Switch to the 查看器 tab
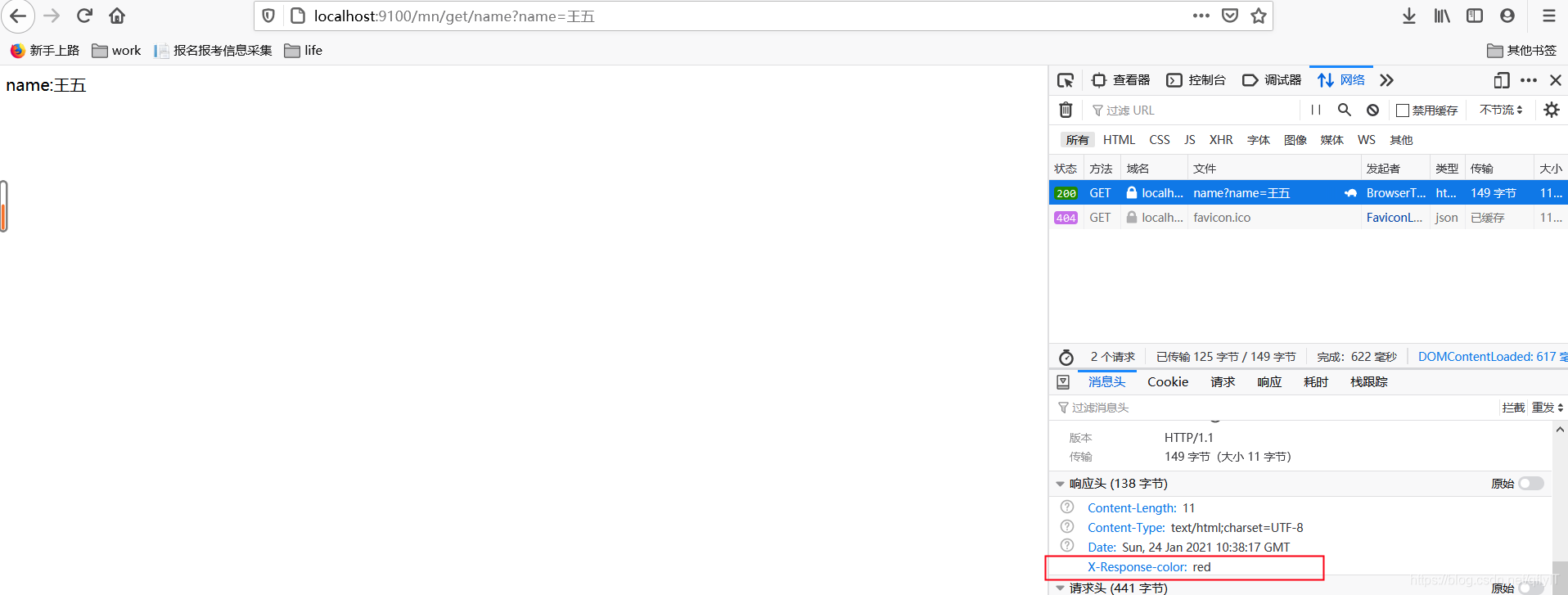The height and width of the screenshot is (595, 1568). 1120,80
